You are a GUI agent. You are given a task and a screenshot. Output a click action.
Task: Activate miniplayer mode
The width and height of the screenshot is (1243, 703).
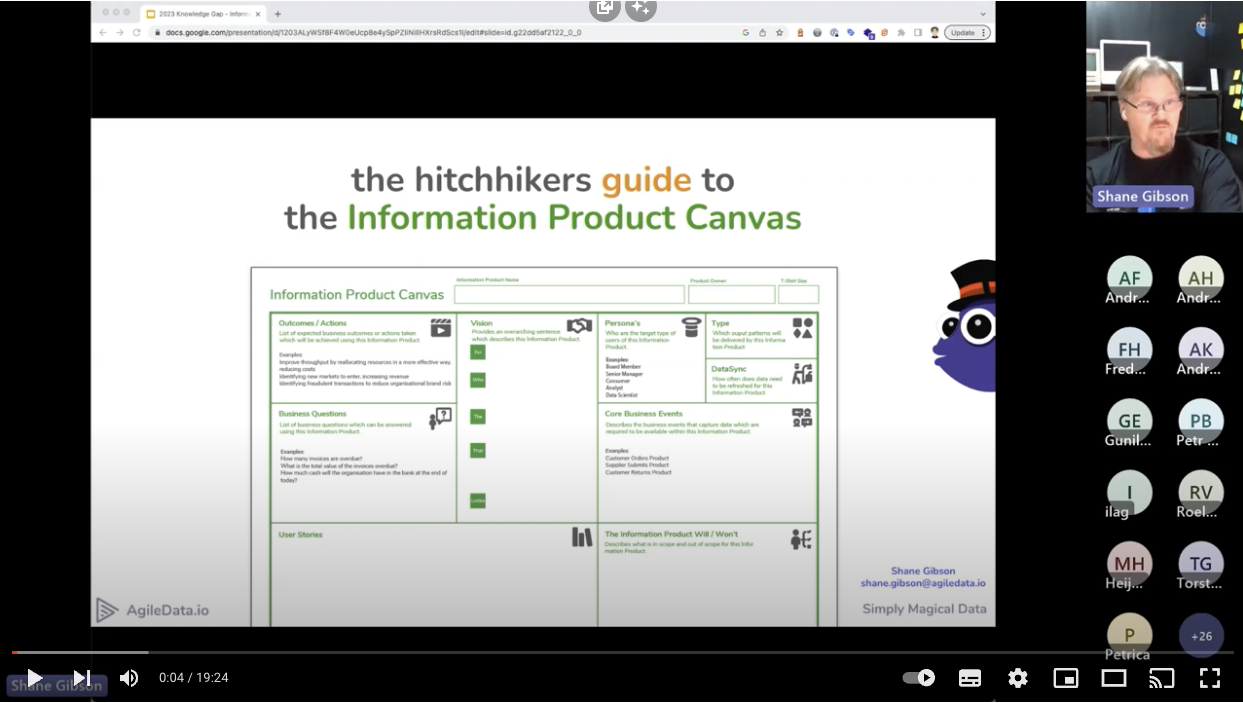1066,677
